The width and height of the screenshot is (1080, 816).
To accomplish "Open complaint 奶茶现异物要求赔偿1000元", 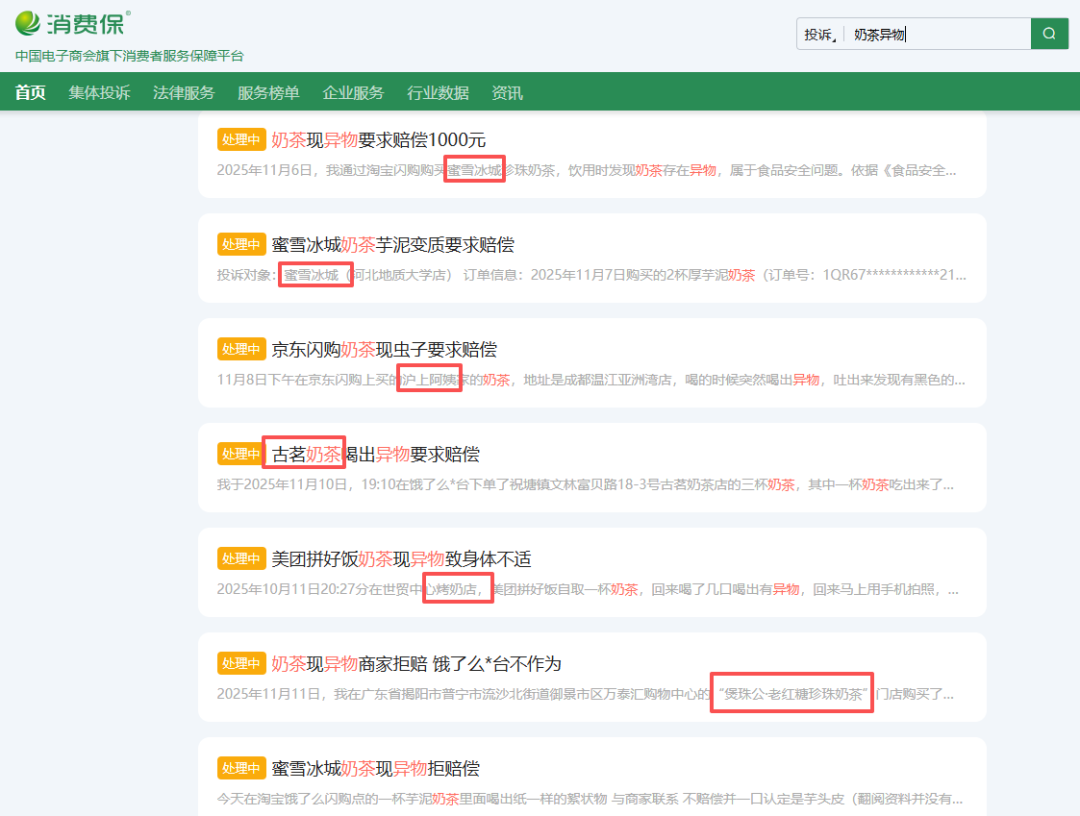I will tap(378, 140).
